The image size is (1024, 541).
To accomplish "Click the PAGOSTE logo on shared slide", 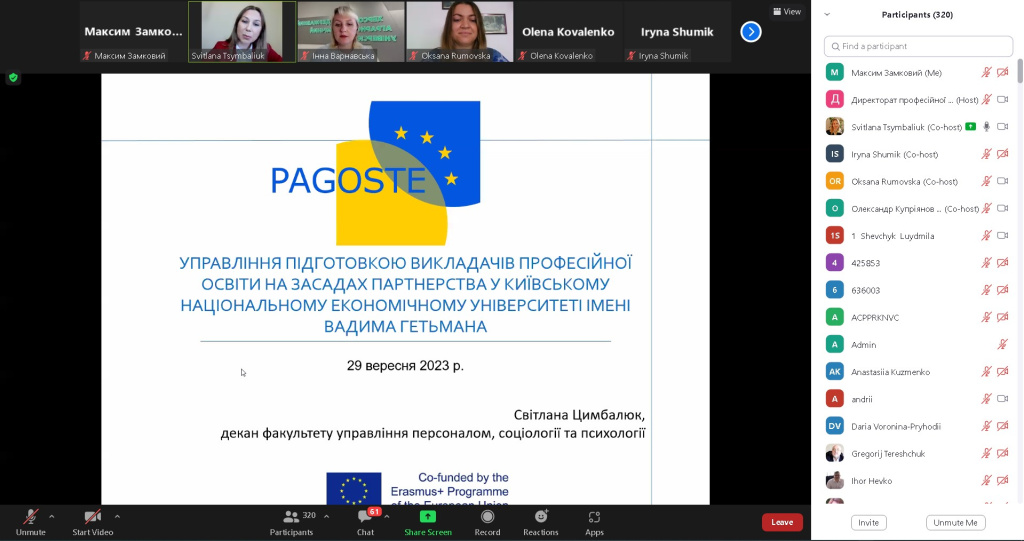I will click(x=376, y=172).
